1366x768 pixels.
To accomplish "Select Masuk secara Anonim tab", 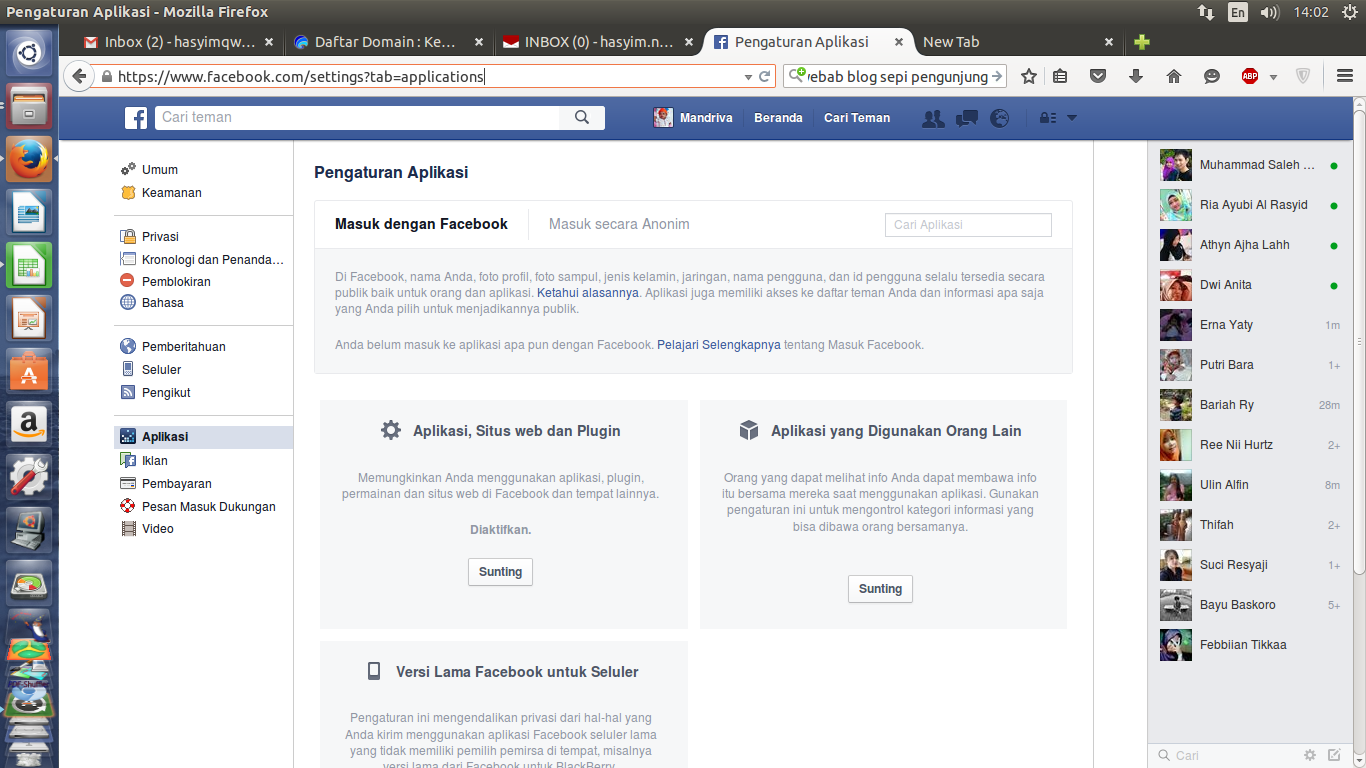I will coord(619,224).
